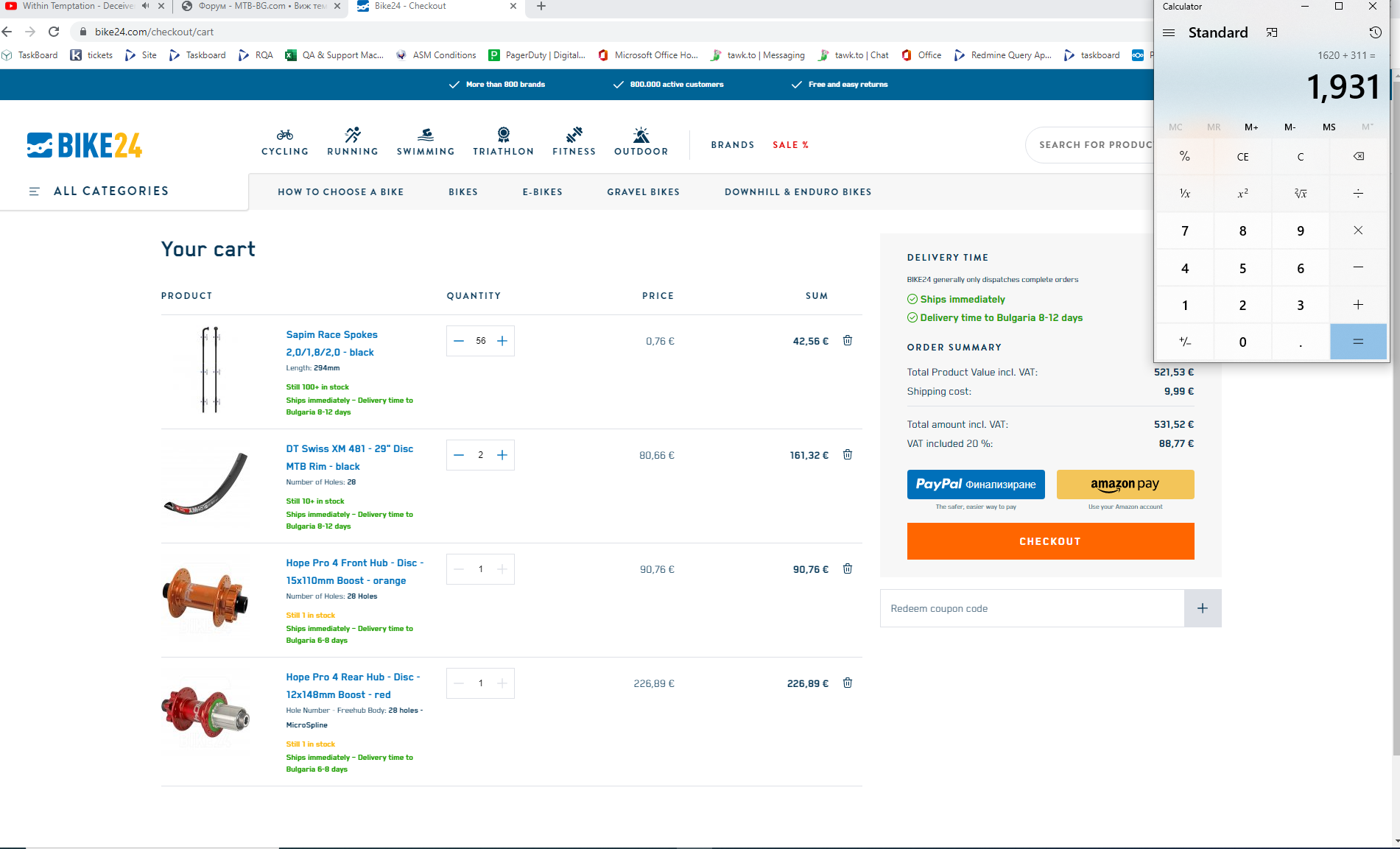The width and height of the screenshot is (1400, 849).
Task: Click trash icon for Hope Pro 4 Rear Hub
Action: tap(848, 683)
